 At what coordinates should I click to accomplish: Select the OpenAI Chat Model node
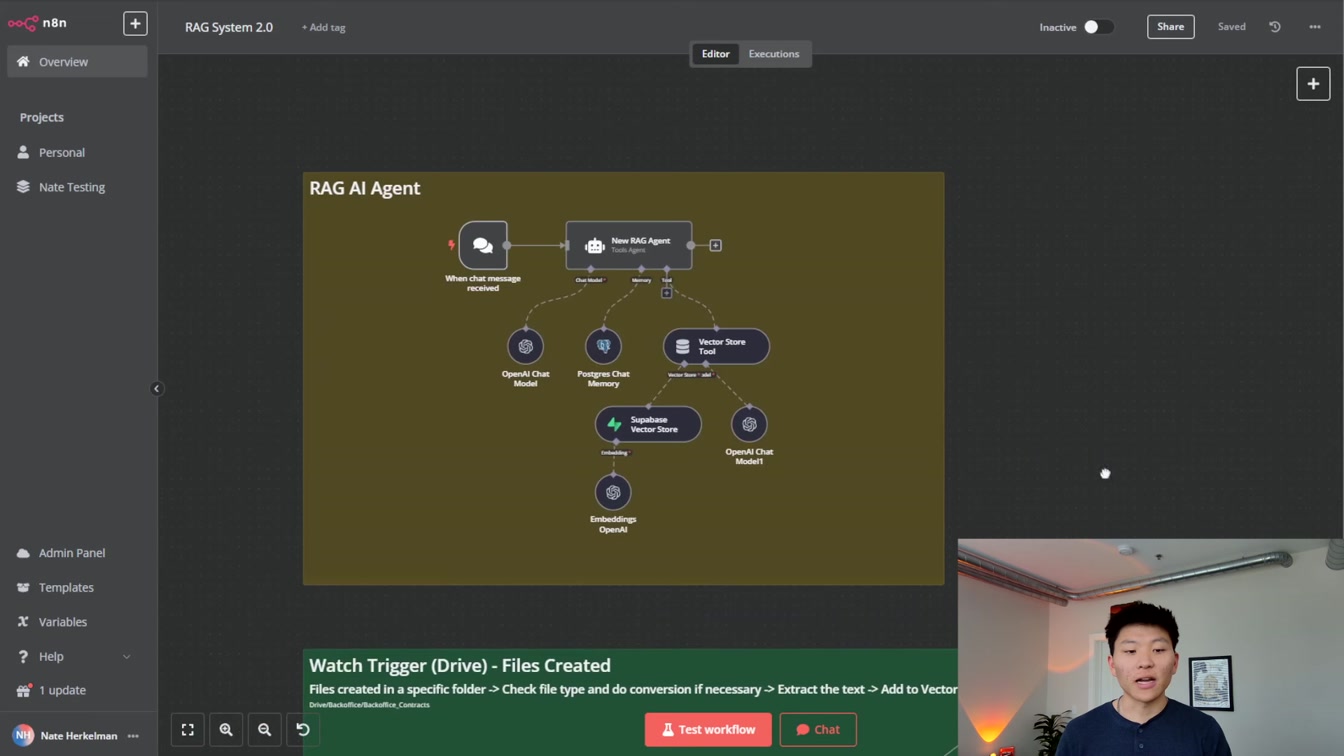pyautogui.click(x=526, y=346)
